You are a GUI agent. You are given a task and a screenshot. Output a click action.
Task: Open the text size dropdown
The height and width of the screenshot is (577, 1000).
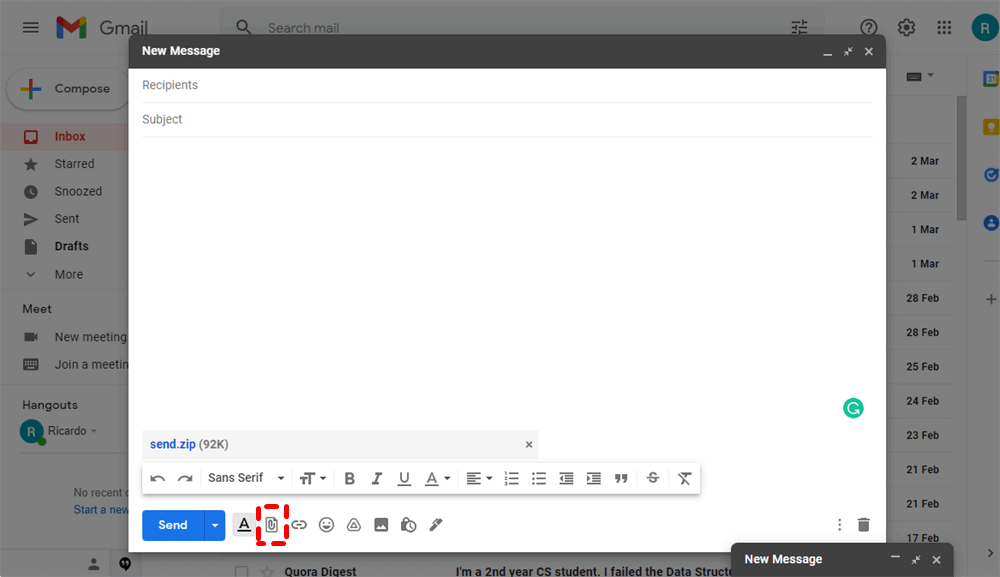312,478
